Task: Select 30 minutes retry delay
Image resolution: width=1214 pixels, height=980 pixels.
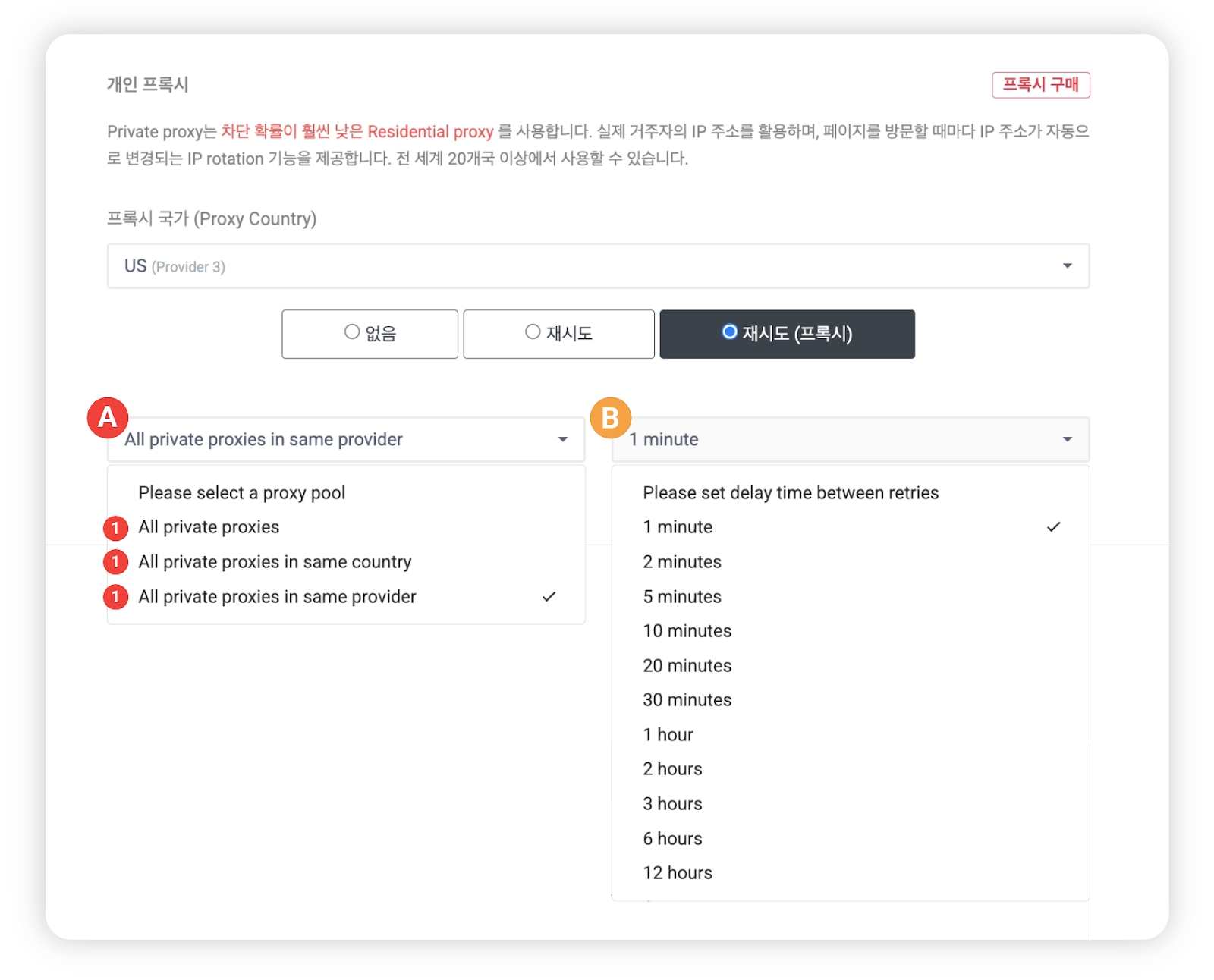Action: point(687,700)
